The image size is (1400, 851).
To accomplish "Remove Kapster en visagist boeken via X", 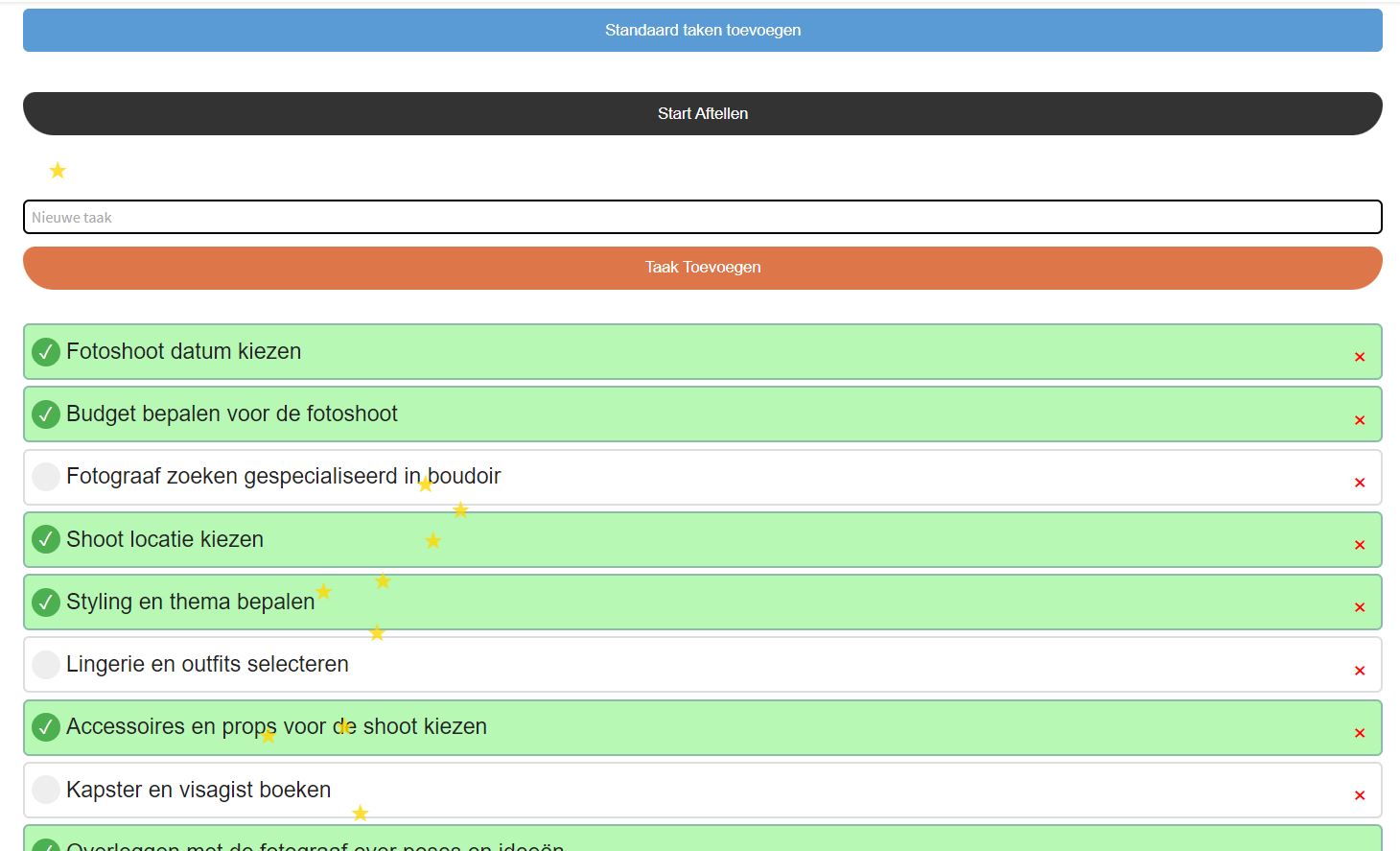I will point(1360,795).
